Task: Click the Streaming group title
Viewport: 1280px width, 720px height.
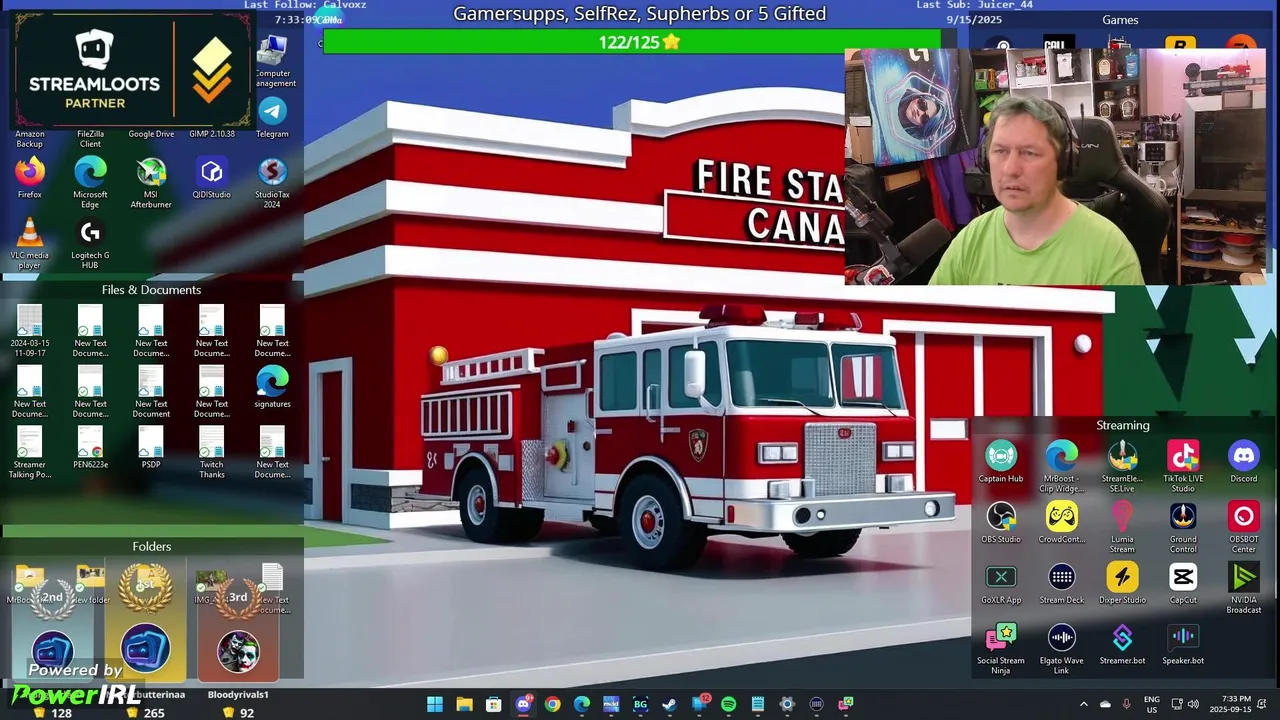Action: point(1122,425)
